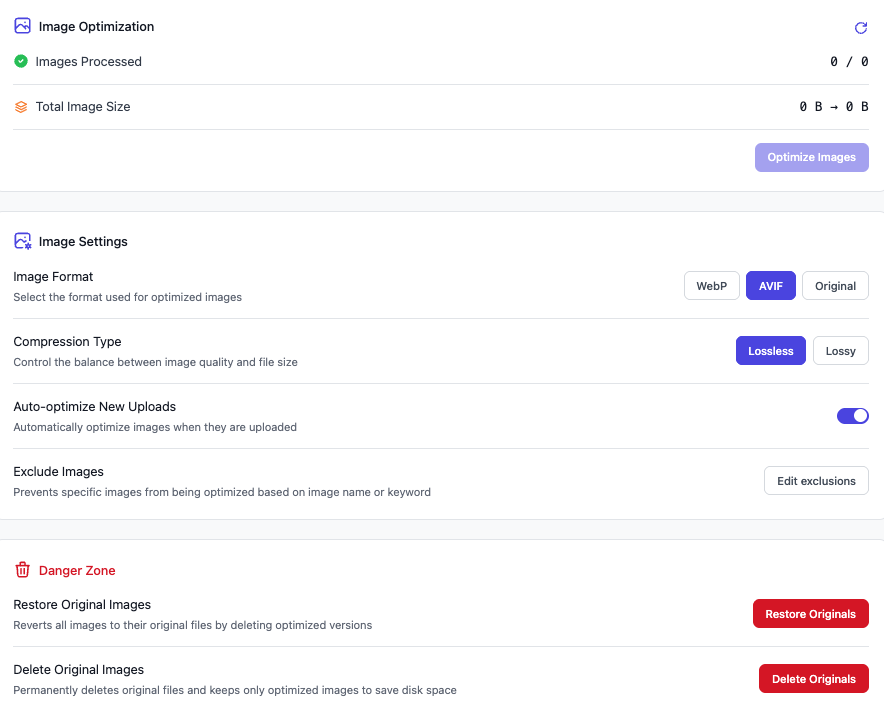Switch compression type to Lossy
This screenshot has width=884, height=711.
coord(840,351)
